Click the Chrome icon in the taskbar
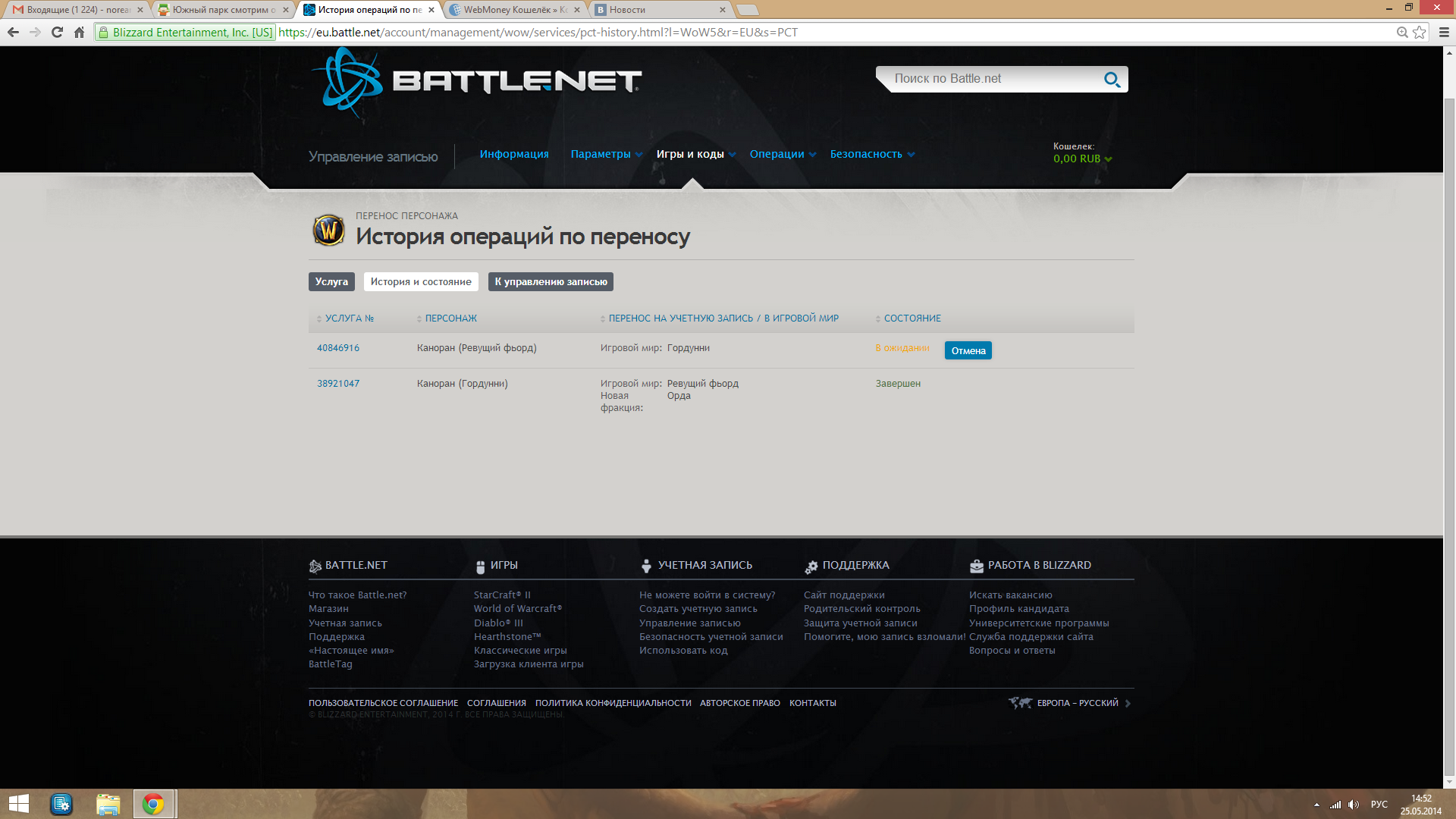1456x819 pixels. (153, 804)
